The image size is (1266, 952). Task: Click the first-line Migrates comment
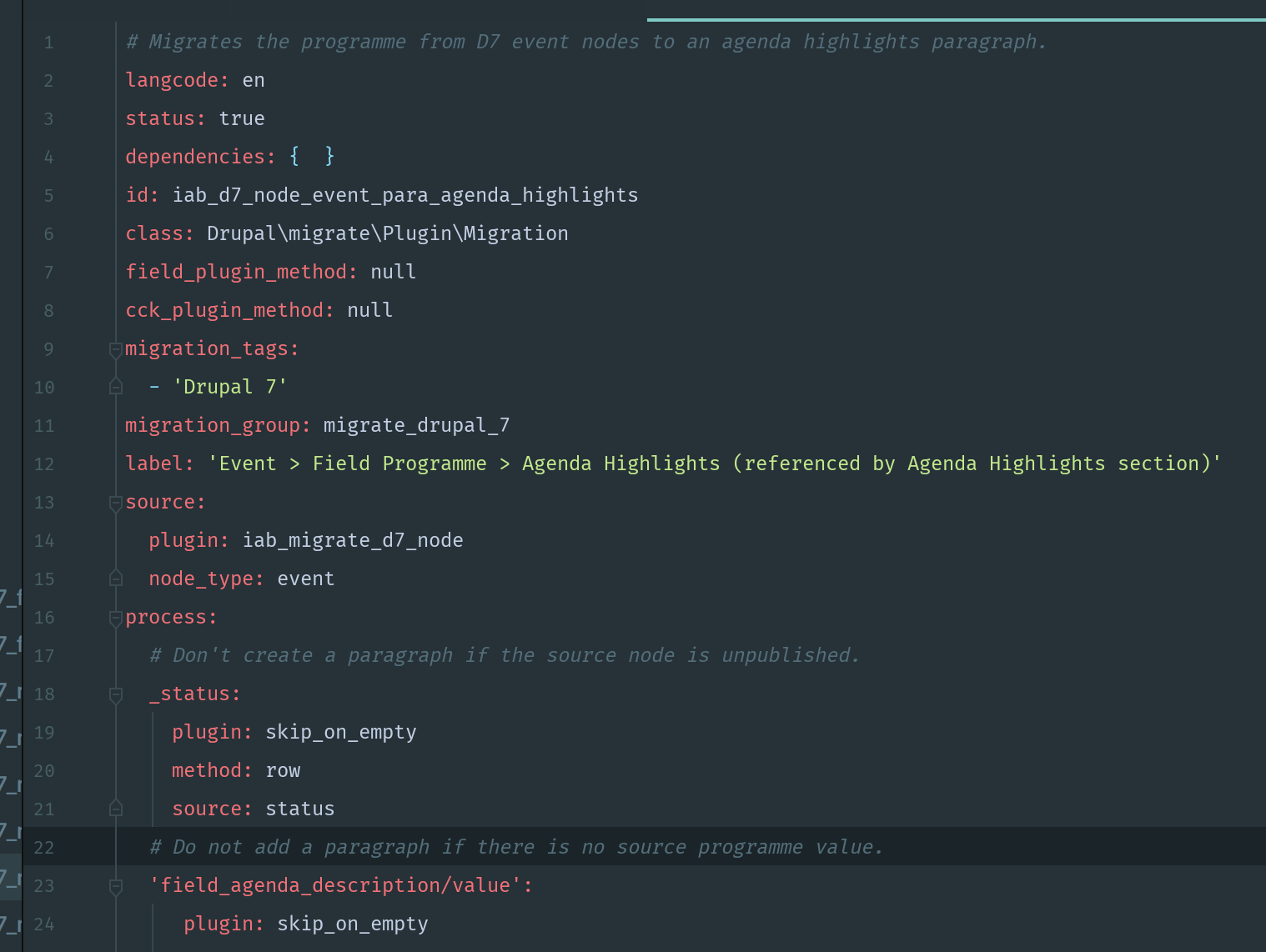(x=586, y=42)
